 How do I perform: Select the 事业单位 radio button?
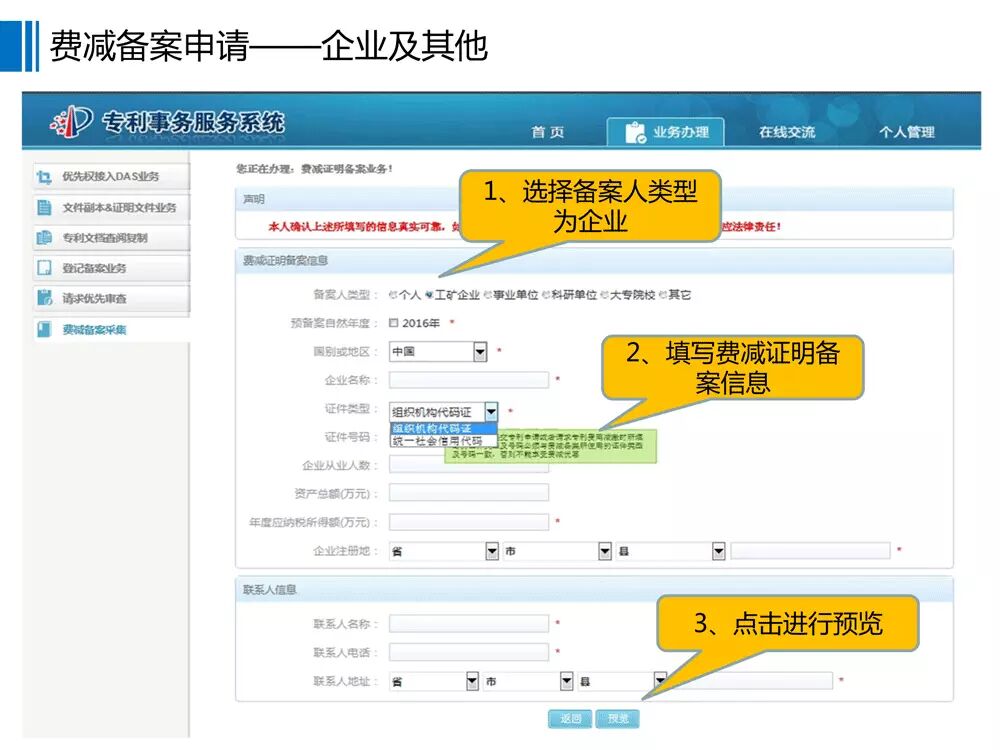488,295
